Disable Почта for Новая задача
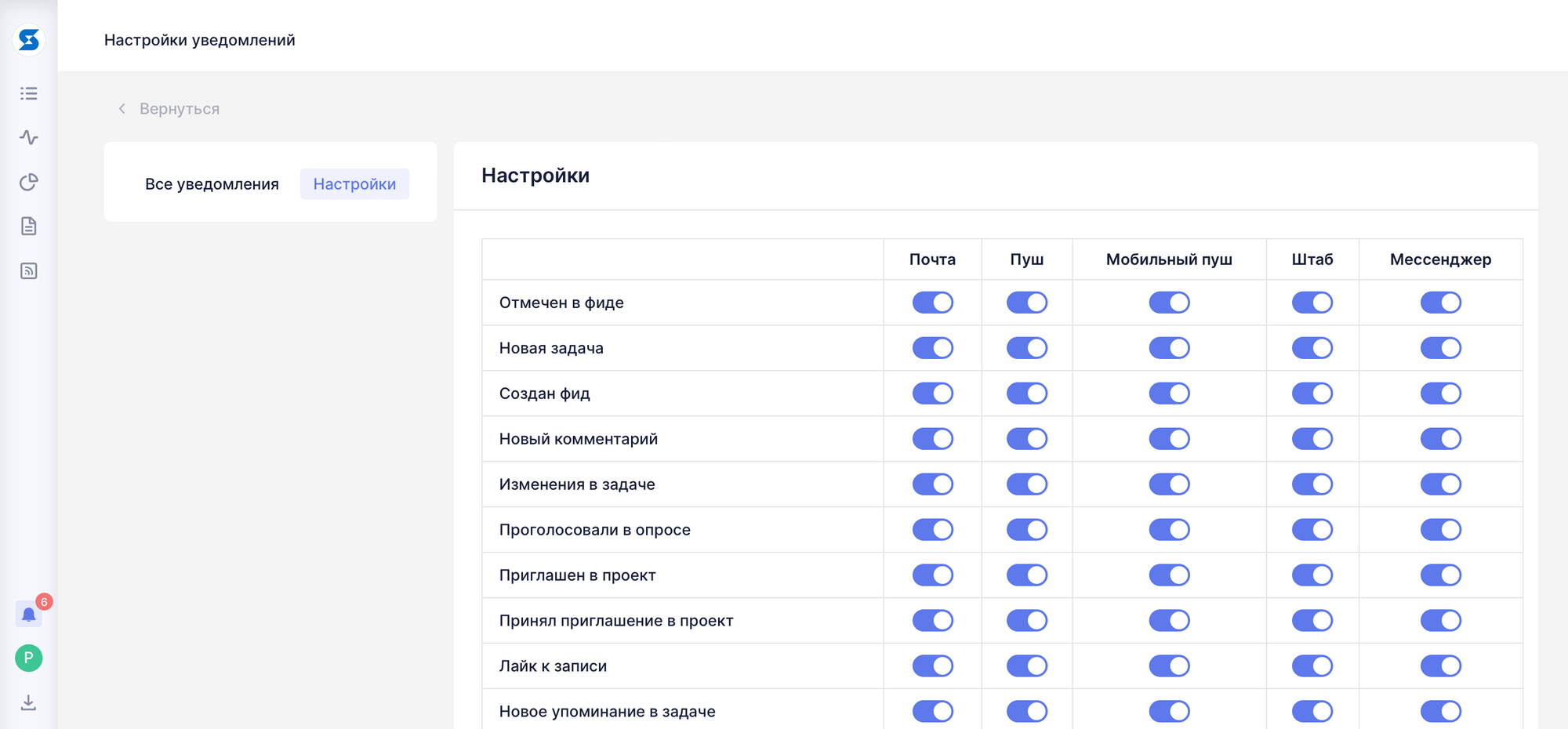 coord(933,348)
